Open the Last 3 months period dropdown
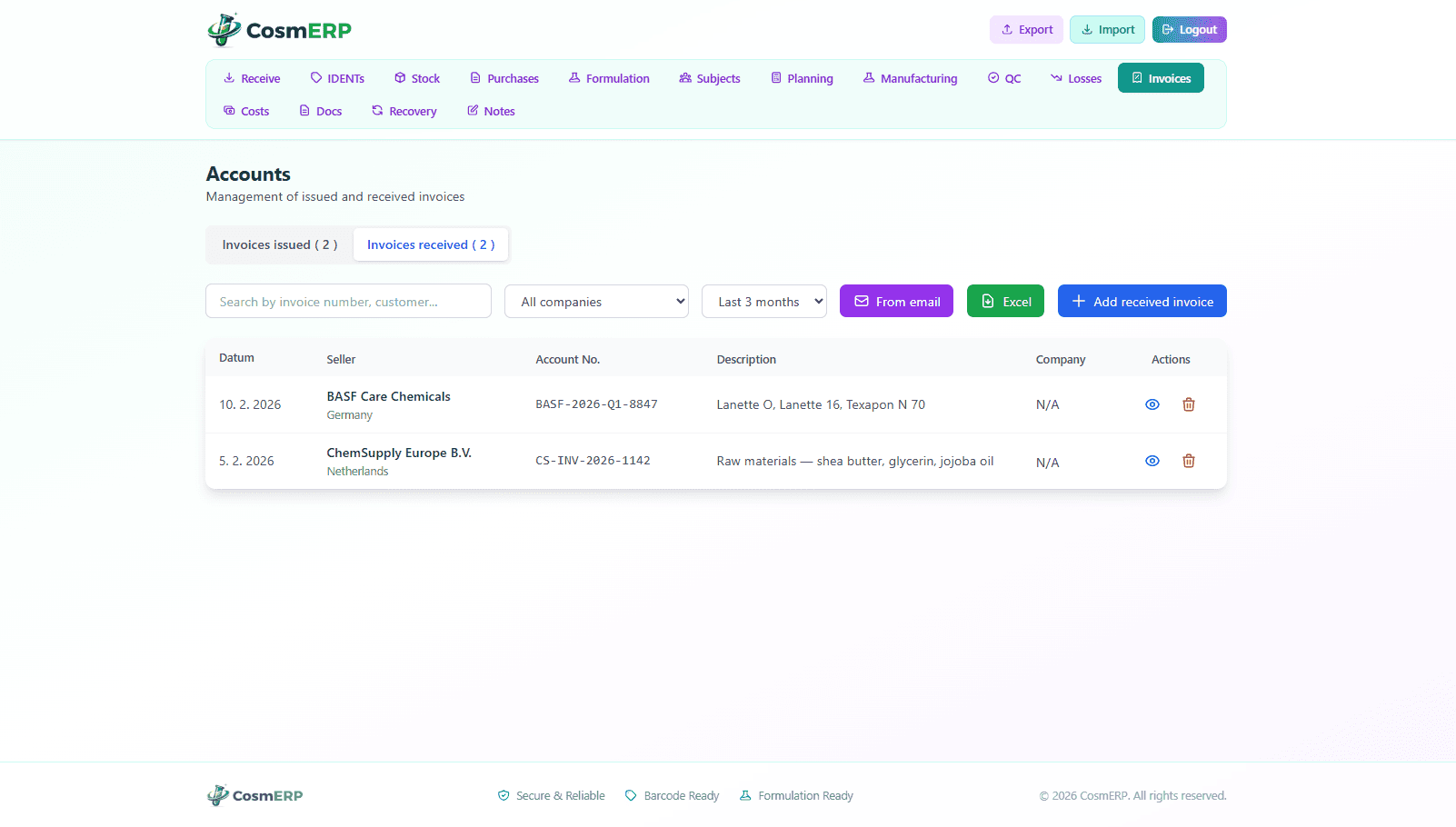1456x827 pixels. pyautogui.click(x=763, y=302)
